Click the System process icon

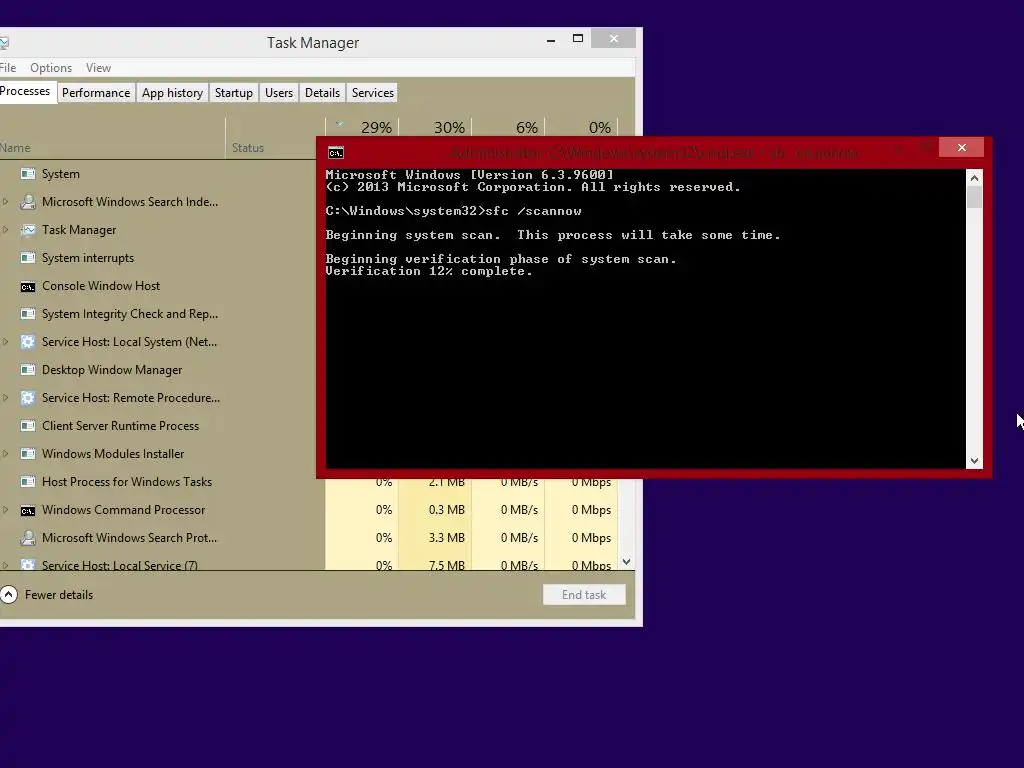[27, 174]
